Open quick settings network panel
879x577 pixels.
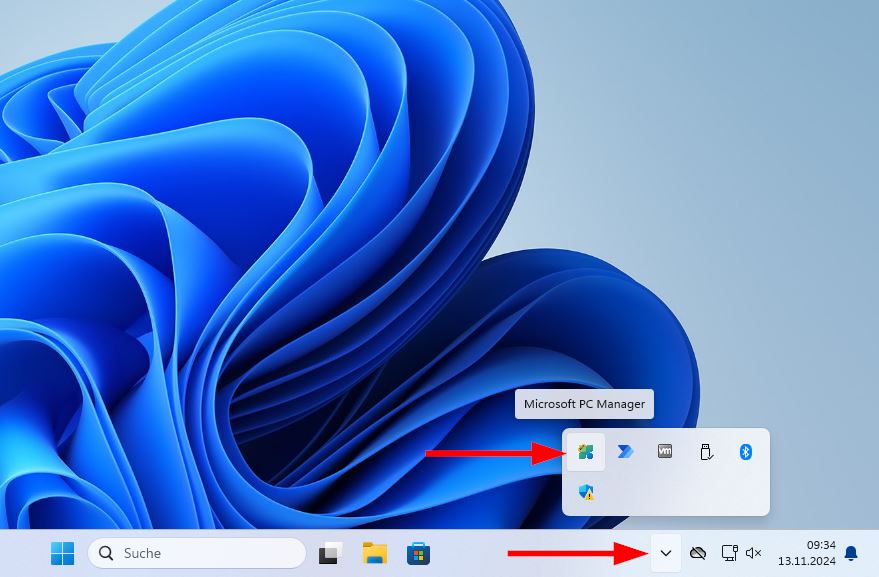click(x=727, y=553)
